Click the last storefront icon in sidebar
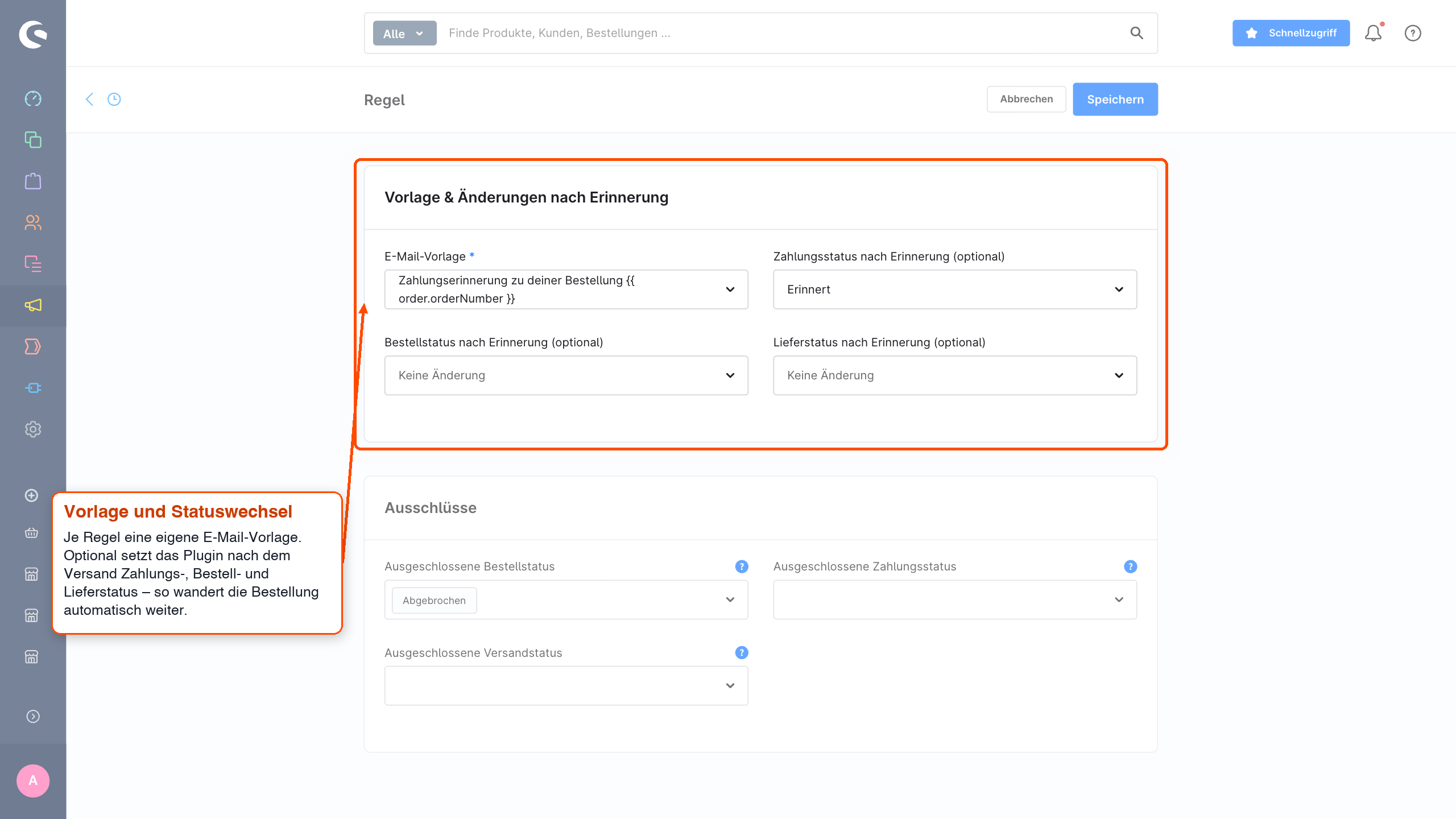The width and height of the screenshot is (1456, 819). pos(32,657)
